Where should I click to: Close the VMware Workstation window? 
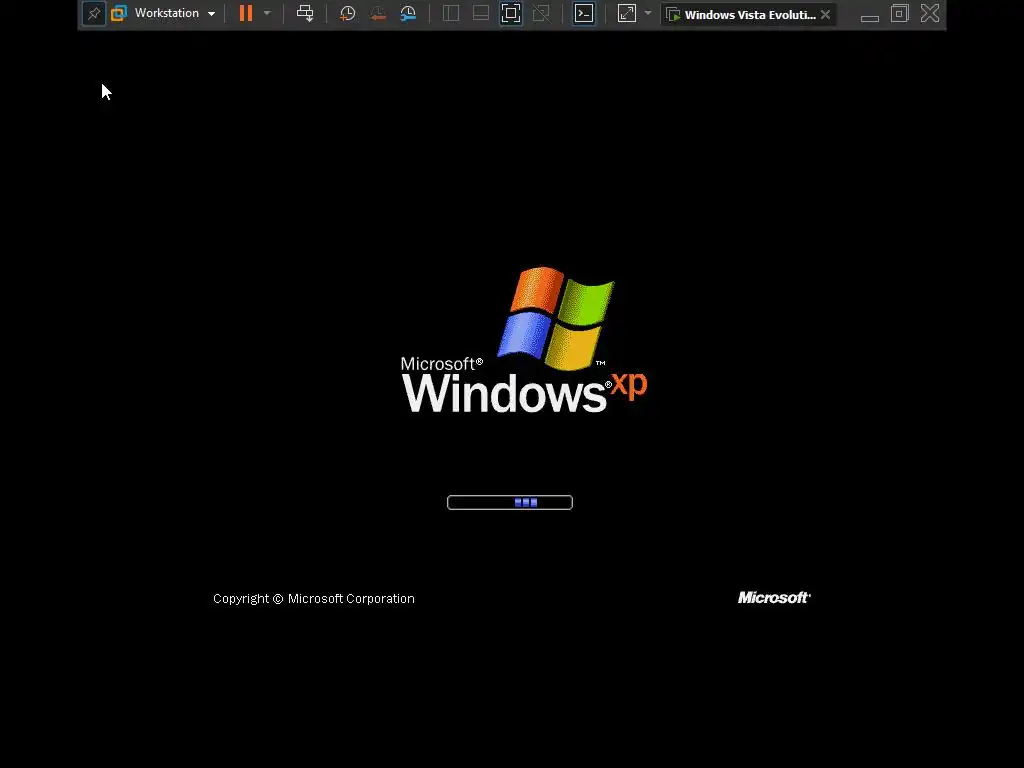click(930, 13)
